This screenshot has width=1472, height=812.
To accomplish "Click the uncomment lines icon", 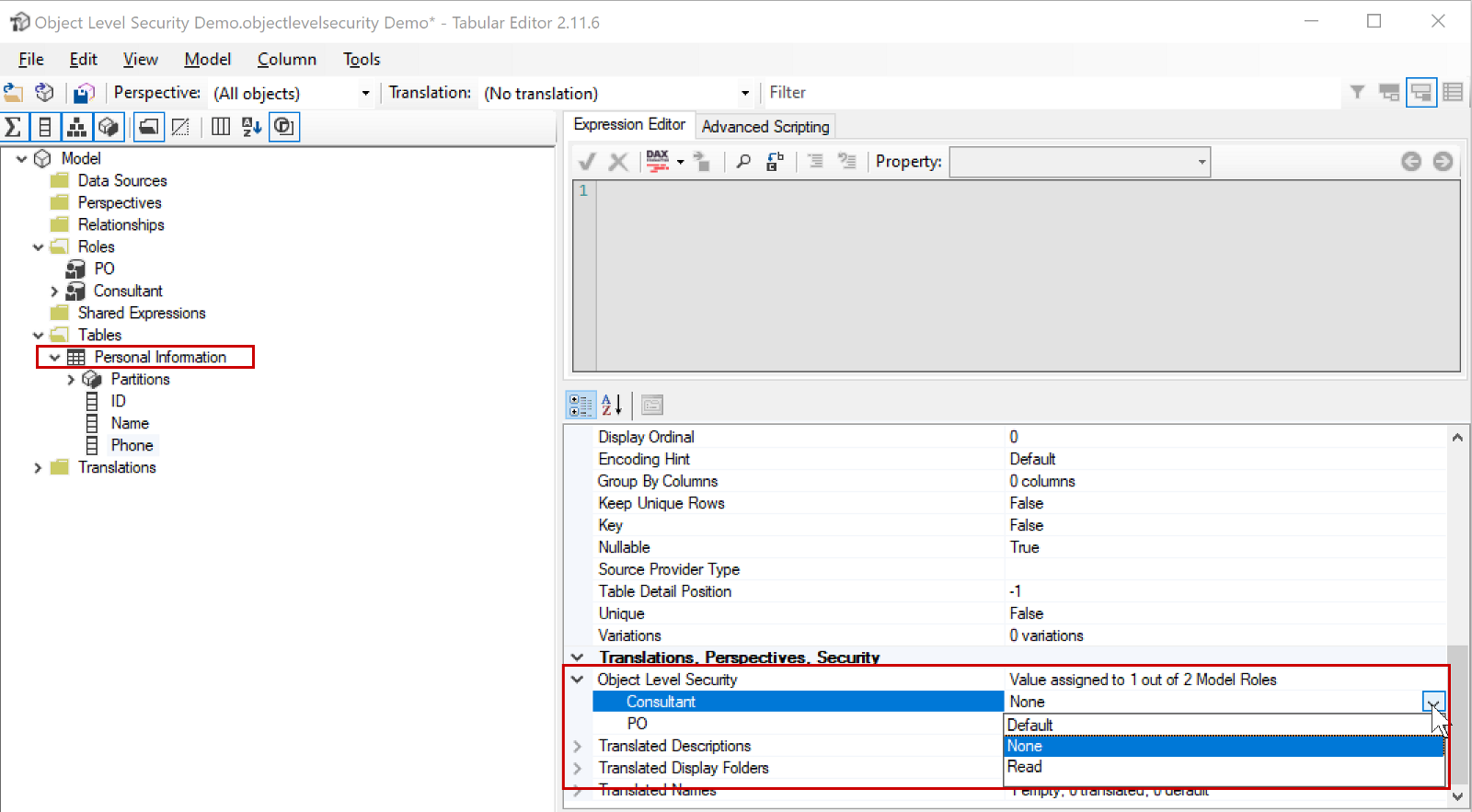I will click(x=846, y=162).
